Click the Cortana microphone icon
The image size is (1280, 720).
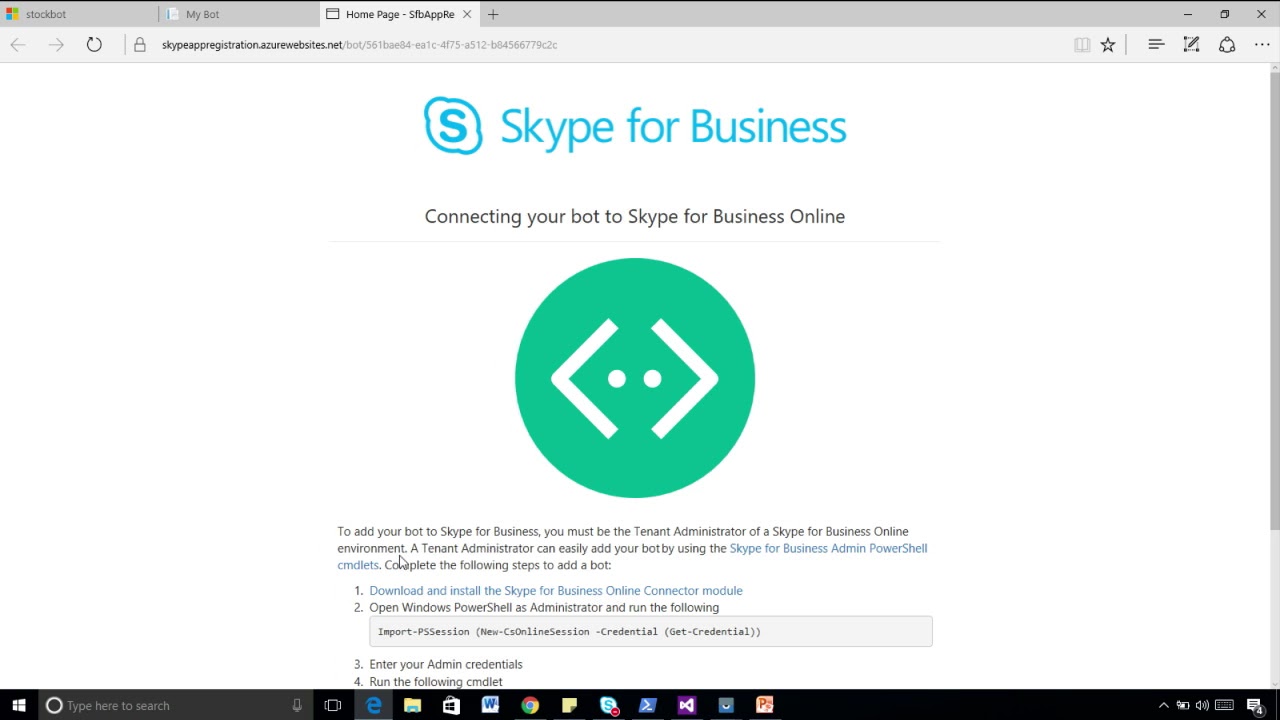[x=297, y=705]
